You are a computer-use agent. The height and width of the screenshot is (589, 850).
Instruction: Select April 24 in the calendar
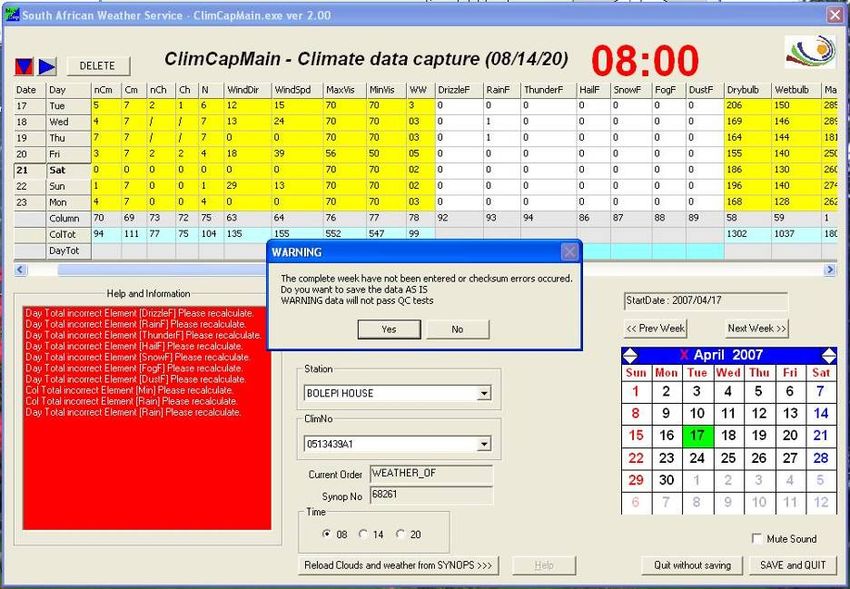coord(697,458)
